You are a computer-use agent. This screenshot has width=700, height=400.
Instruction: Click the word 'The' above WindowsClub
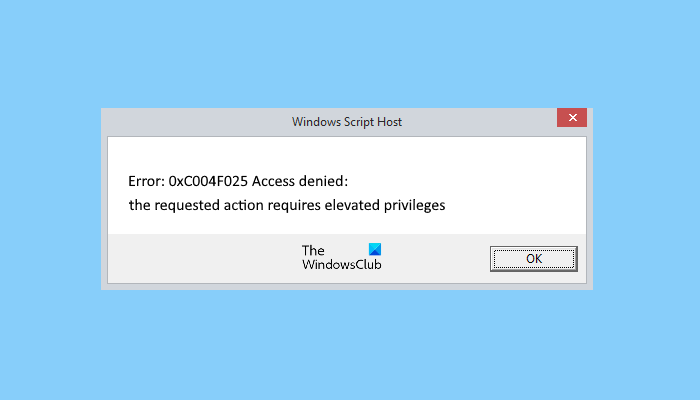[x=313, y=251]
